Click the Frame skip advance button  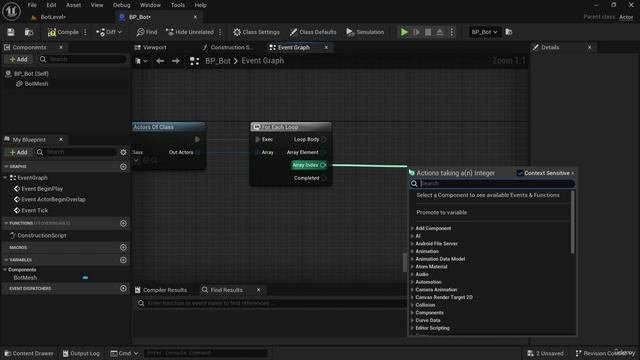point(416,32)
